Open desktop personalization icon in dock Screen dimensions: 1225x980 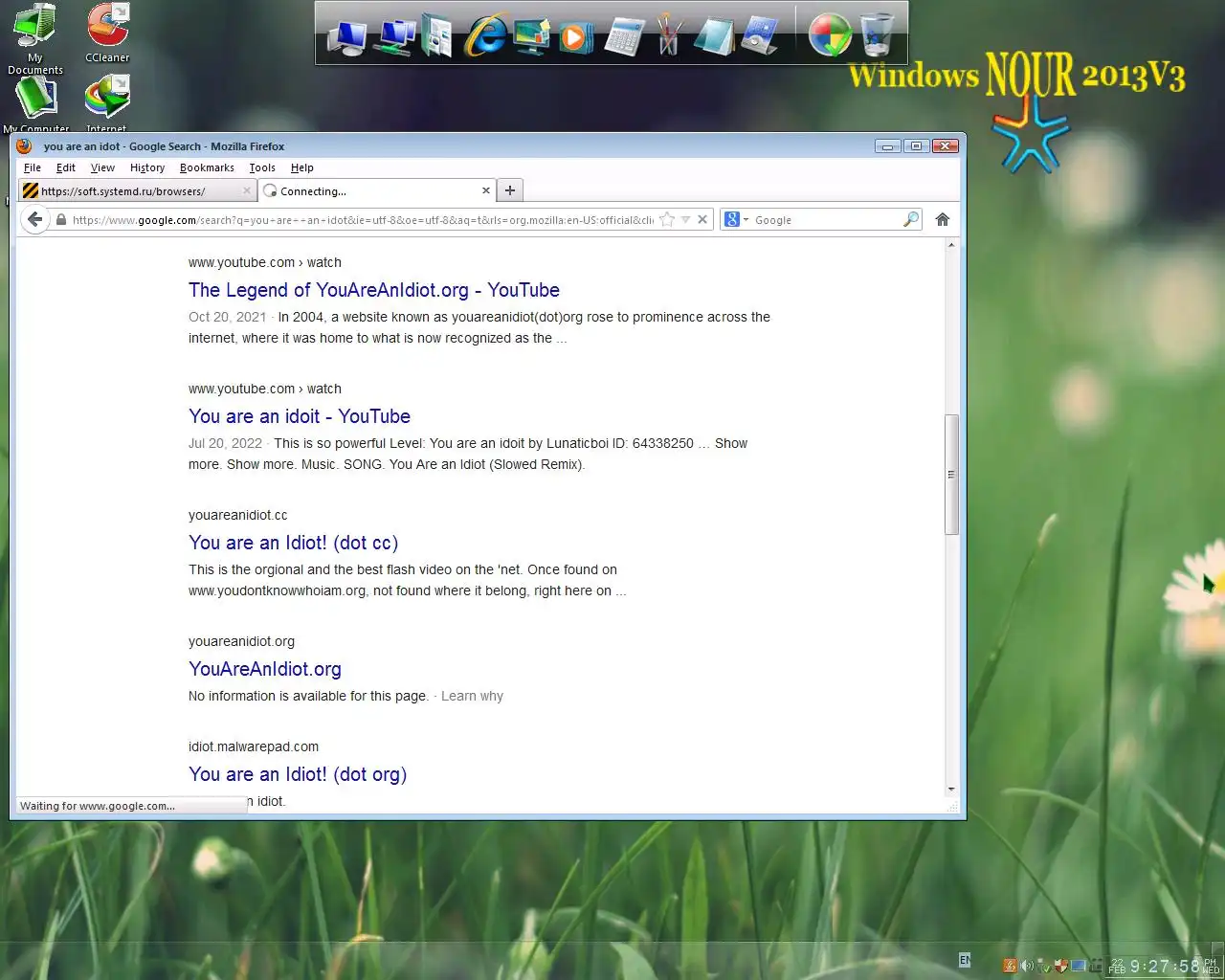[x=531, y=36]
